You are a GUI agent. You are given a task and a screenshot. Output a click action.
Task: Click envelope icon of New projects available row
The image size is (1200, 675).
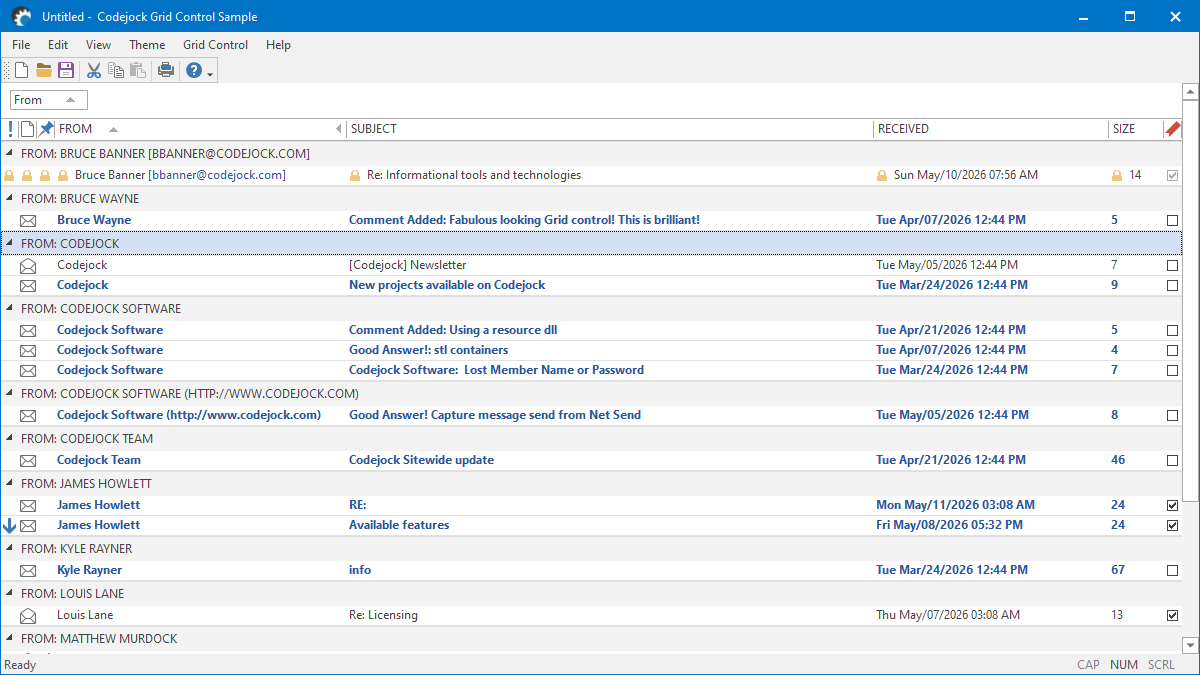(28, 285)
